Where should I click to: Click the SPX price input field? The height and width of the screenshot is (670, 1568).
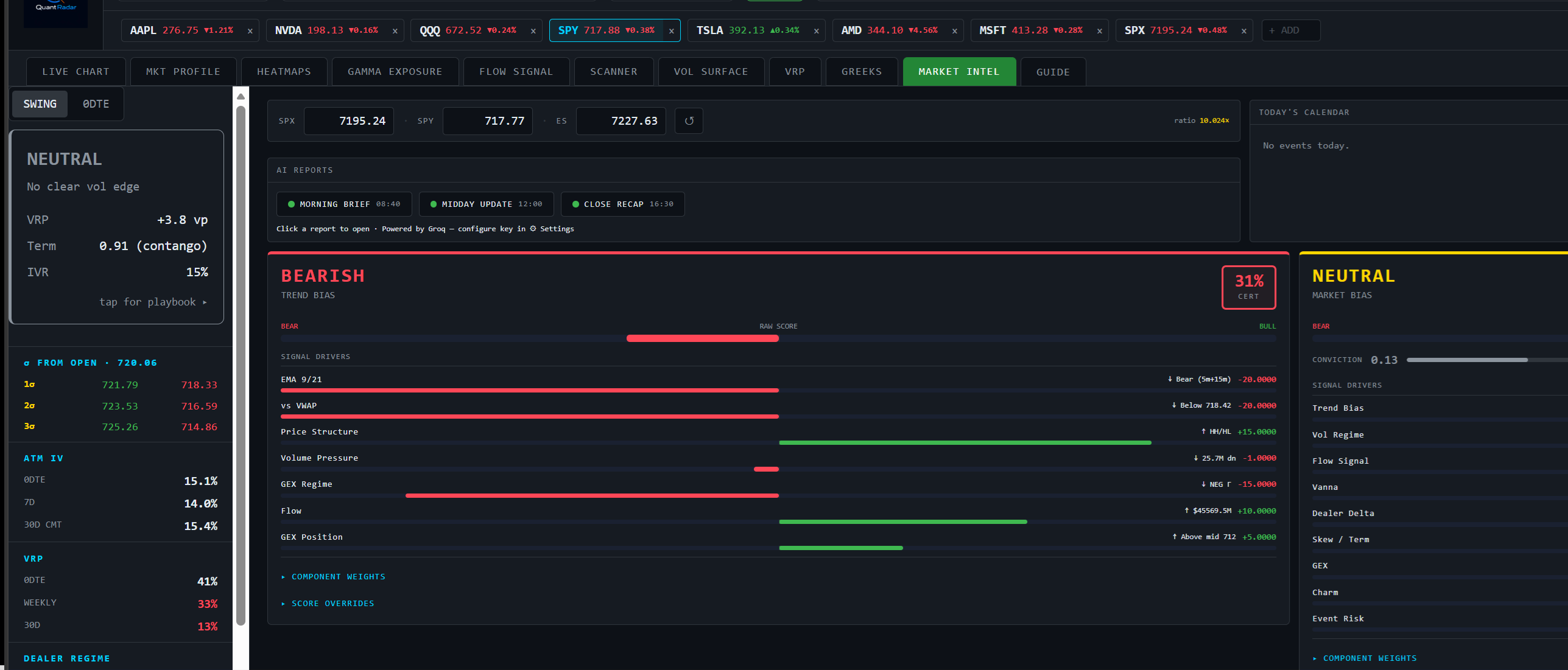click(349, 121)
